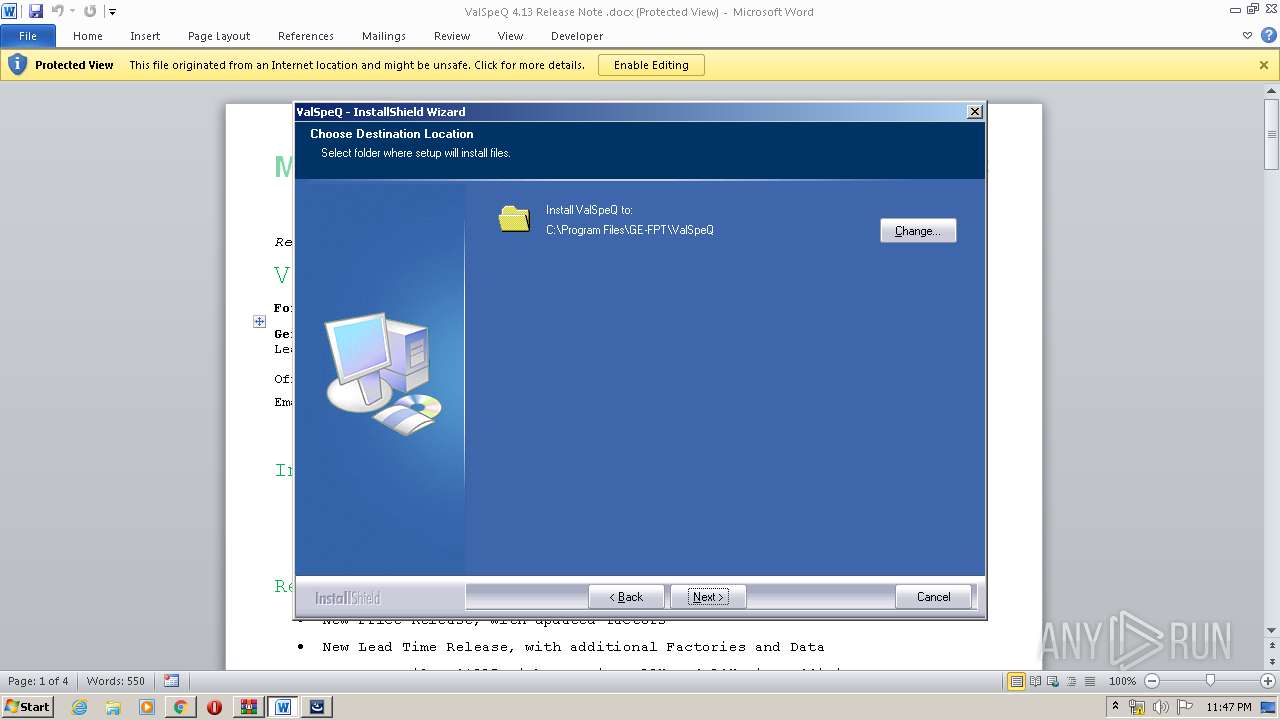Launch Opera from the taskbar
The width and height of the screenshot is (1280, 720).
click(214, 707)
